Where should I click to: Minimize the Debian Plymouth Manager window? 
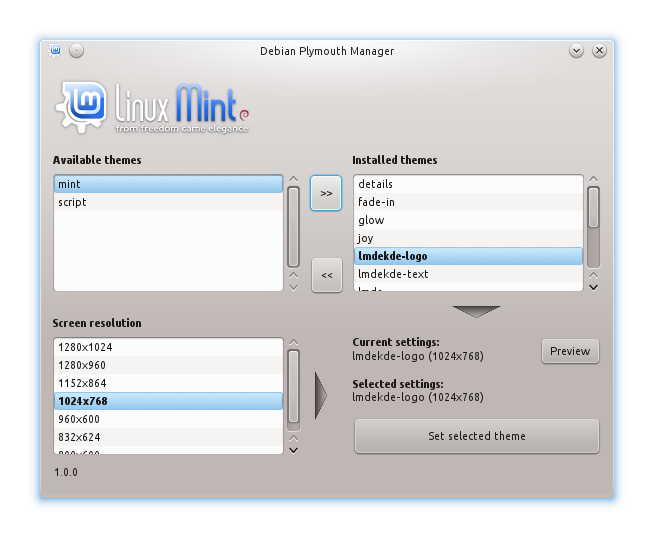point(576,51)
